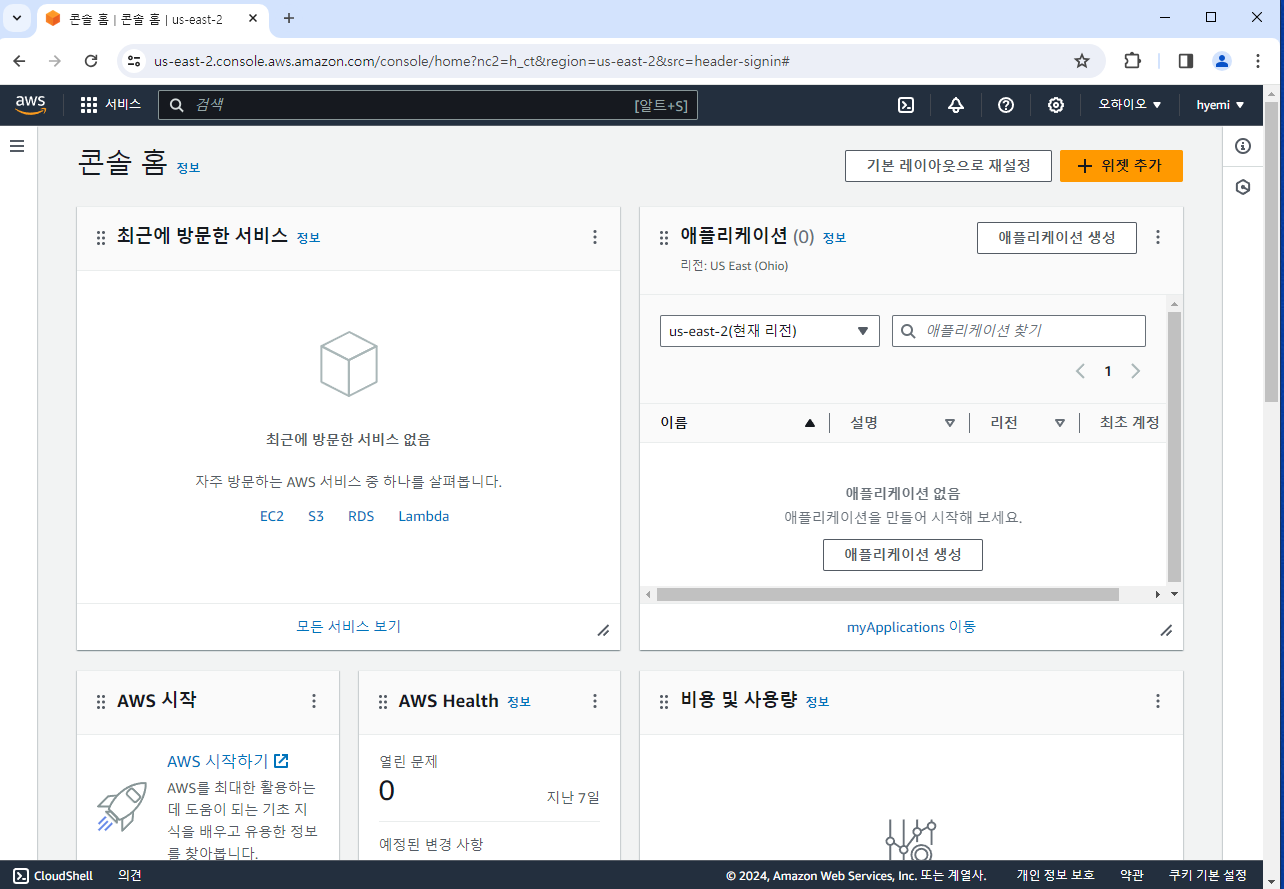
Task: Bookmark this page with the star icon
Action: [x=1082, y=61]
